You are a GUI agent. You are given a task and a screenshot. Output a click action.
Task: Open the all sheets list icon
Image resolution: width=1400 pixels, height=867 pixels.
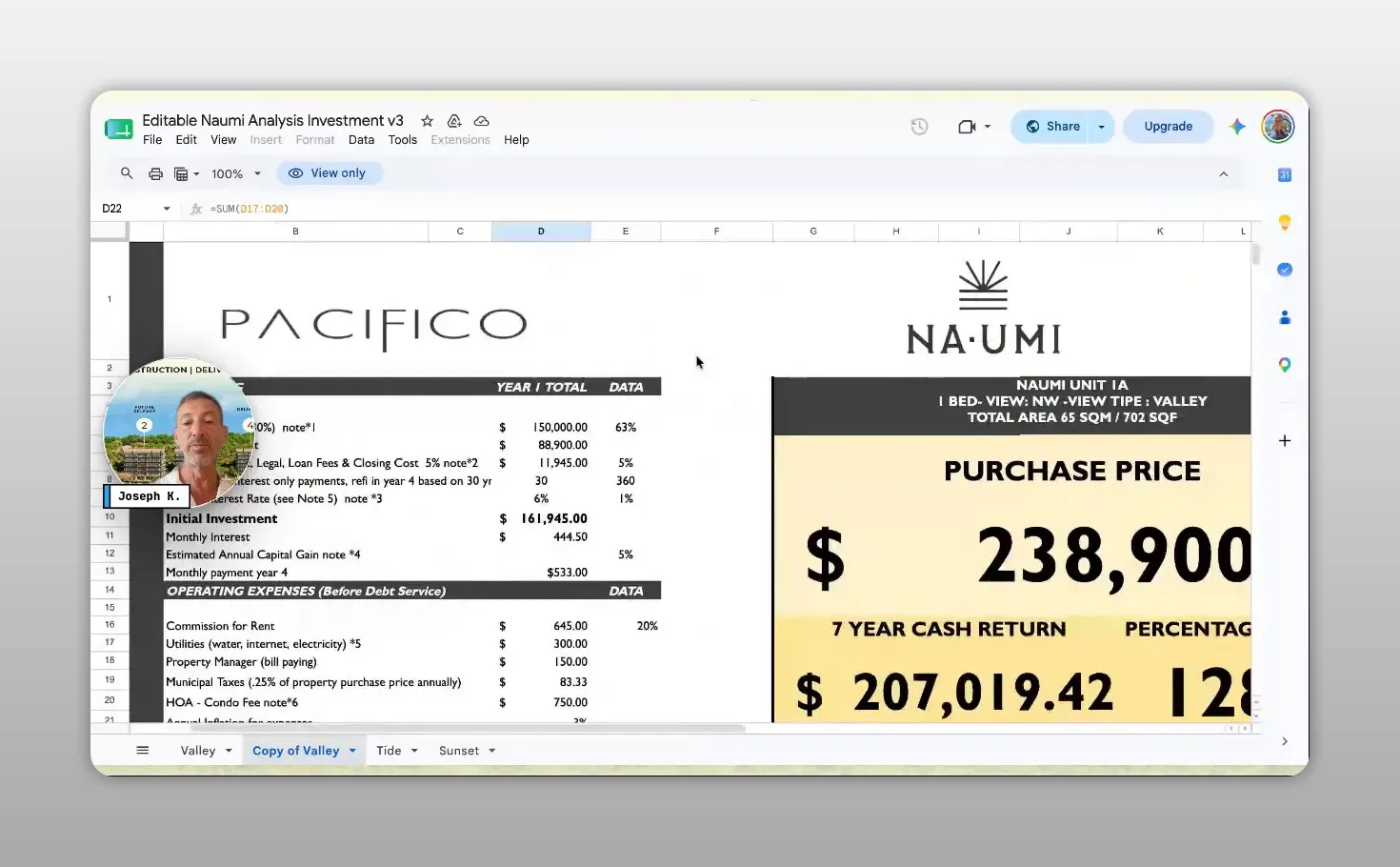pos(143,751)
